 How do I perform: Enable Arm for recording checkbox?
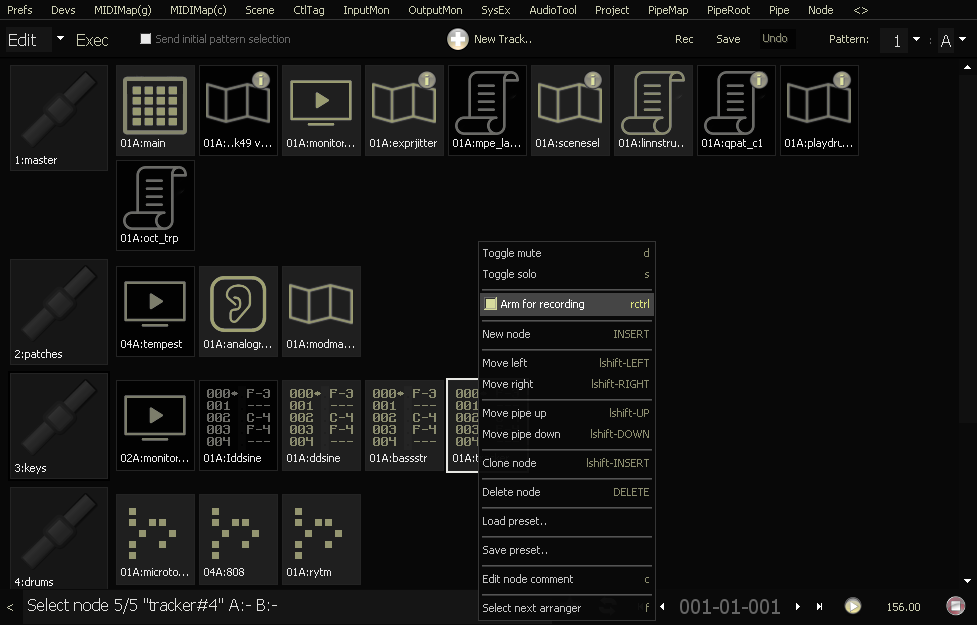(x=490, y=304)
